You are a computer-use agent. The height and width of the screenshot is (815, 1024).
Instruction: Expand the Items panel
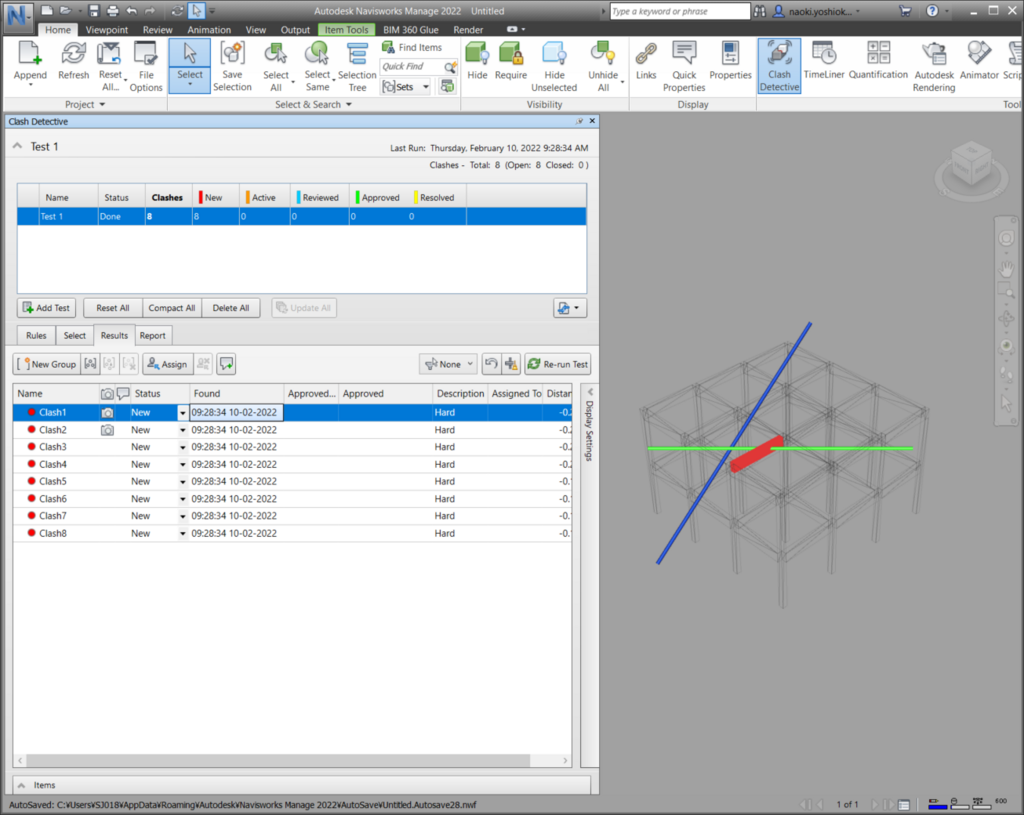(21, 785)
